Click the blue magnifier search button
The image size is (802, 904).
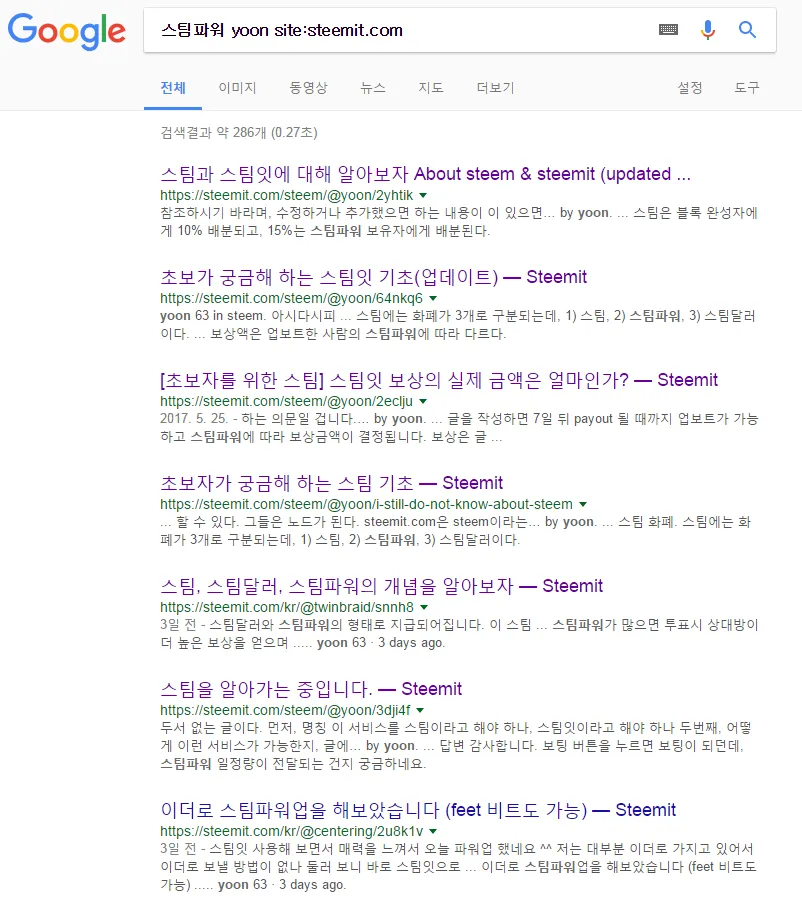747,29
